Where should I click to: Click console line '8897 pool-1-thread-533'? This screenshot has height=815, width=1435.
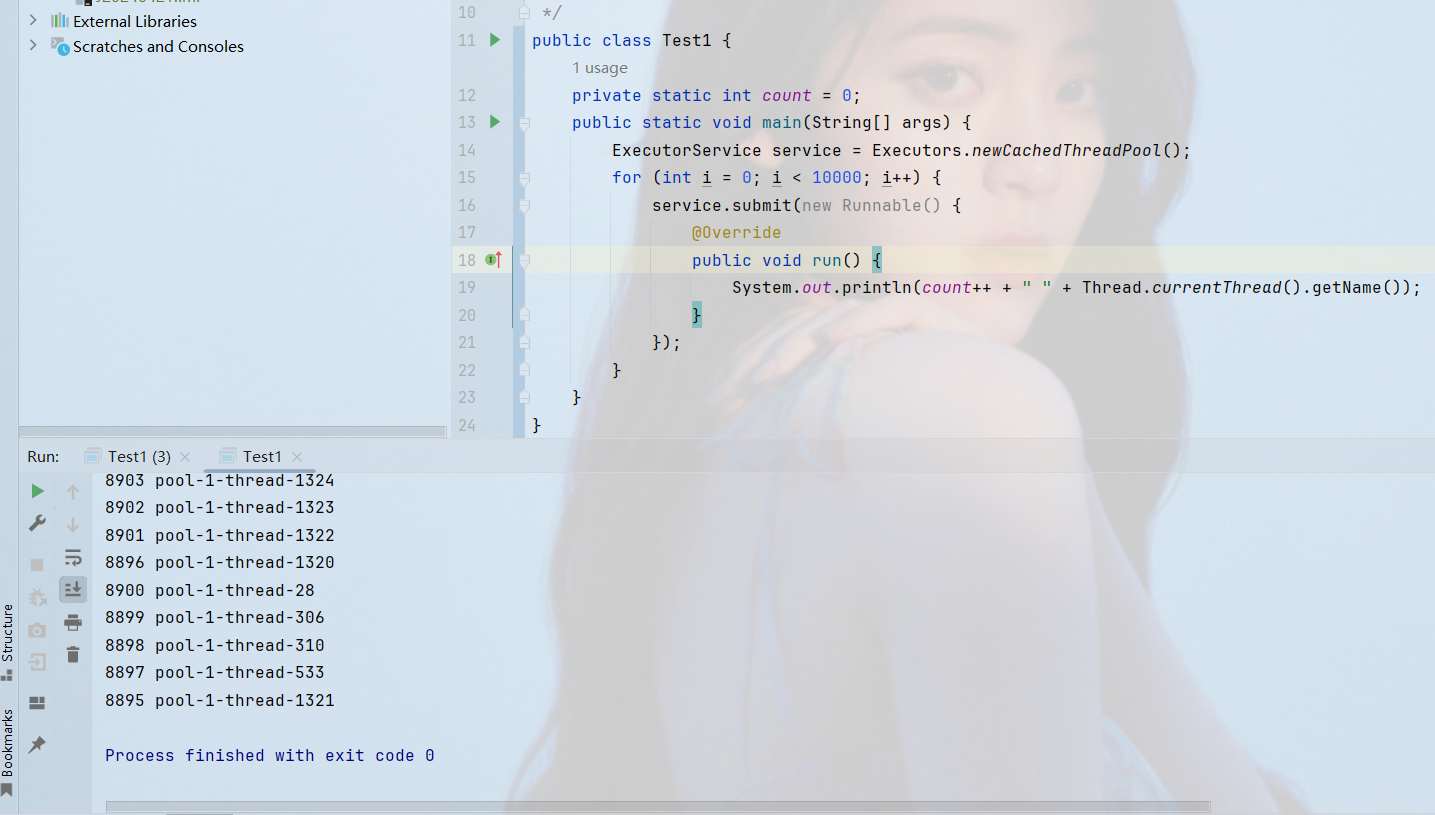pyautogui.click(x=215, y=672)
